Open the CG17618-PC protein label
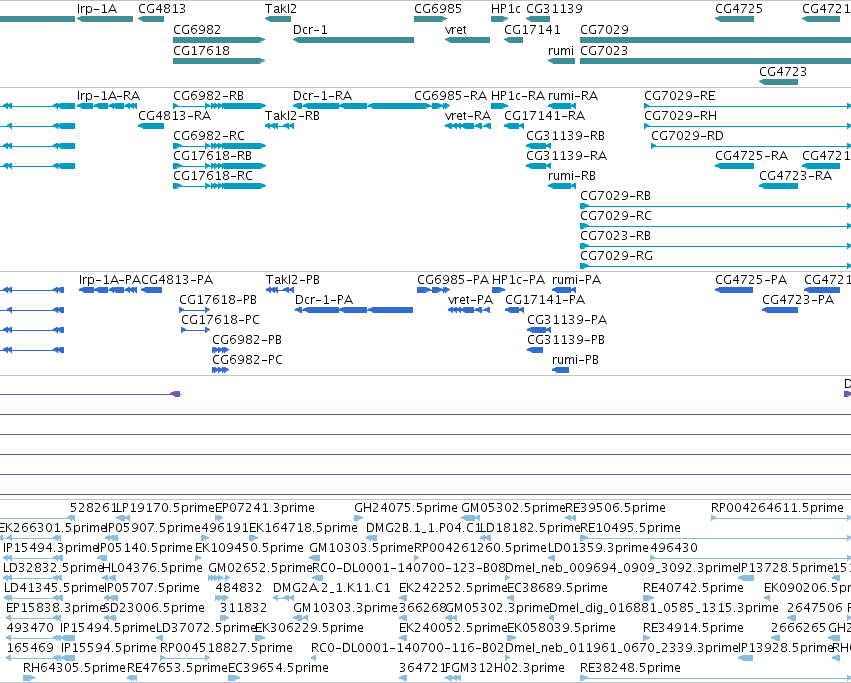The height and width of the screenshot is (683, 851). [x=220, y=320]
